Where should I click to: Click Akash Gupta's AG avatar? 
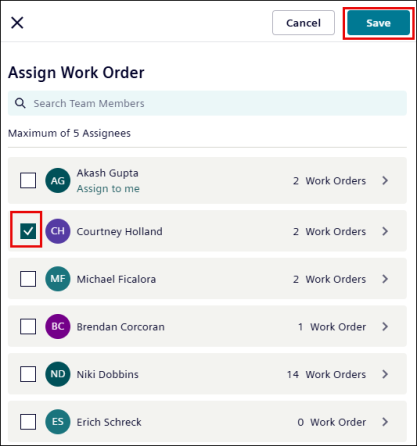(x=58, y=181)
